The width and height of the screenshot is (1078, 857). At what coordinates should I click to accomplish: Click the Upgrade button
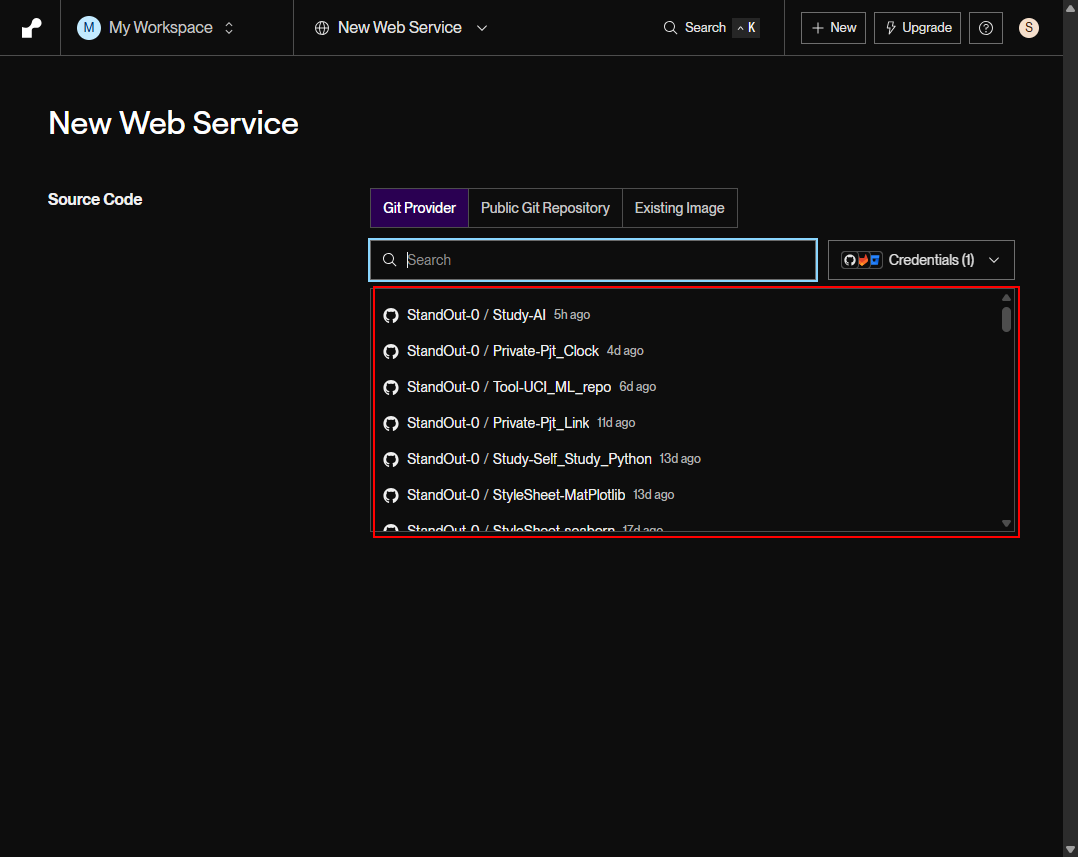[x=917, y=28]
